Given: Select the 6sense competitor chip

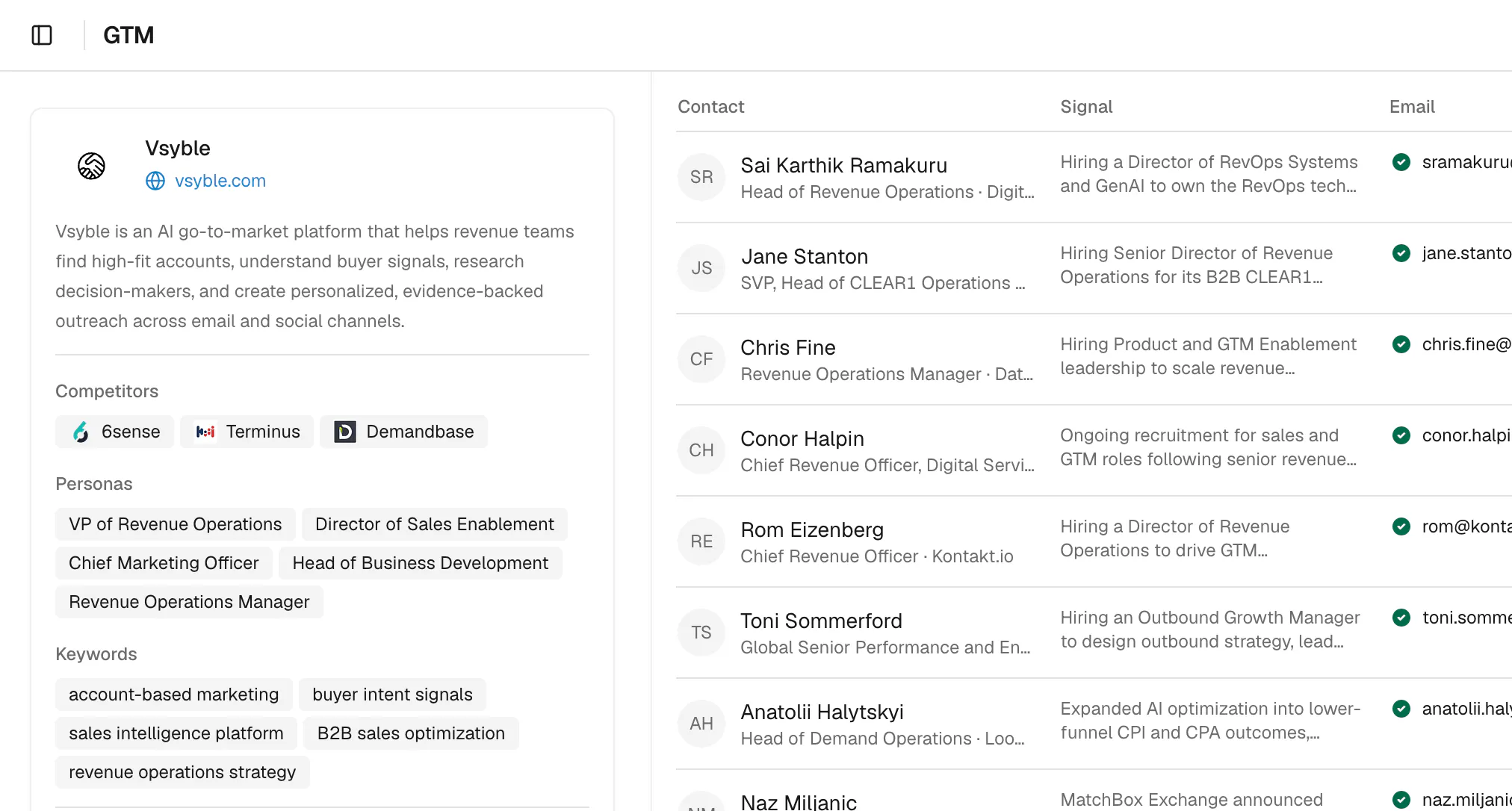Looking at the screenshot, I should coord(114,432).
